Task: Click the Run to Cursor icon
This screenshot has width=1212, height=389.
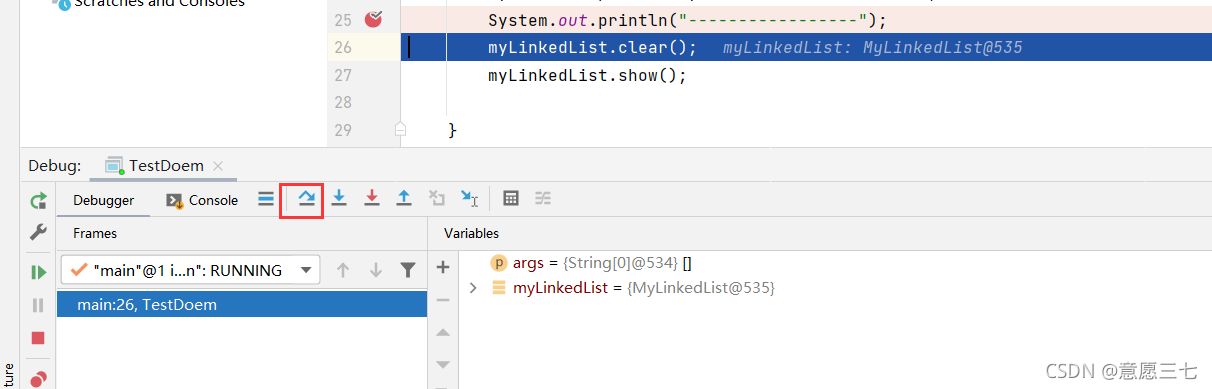Action: [x=469, y=199]
